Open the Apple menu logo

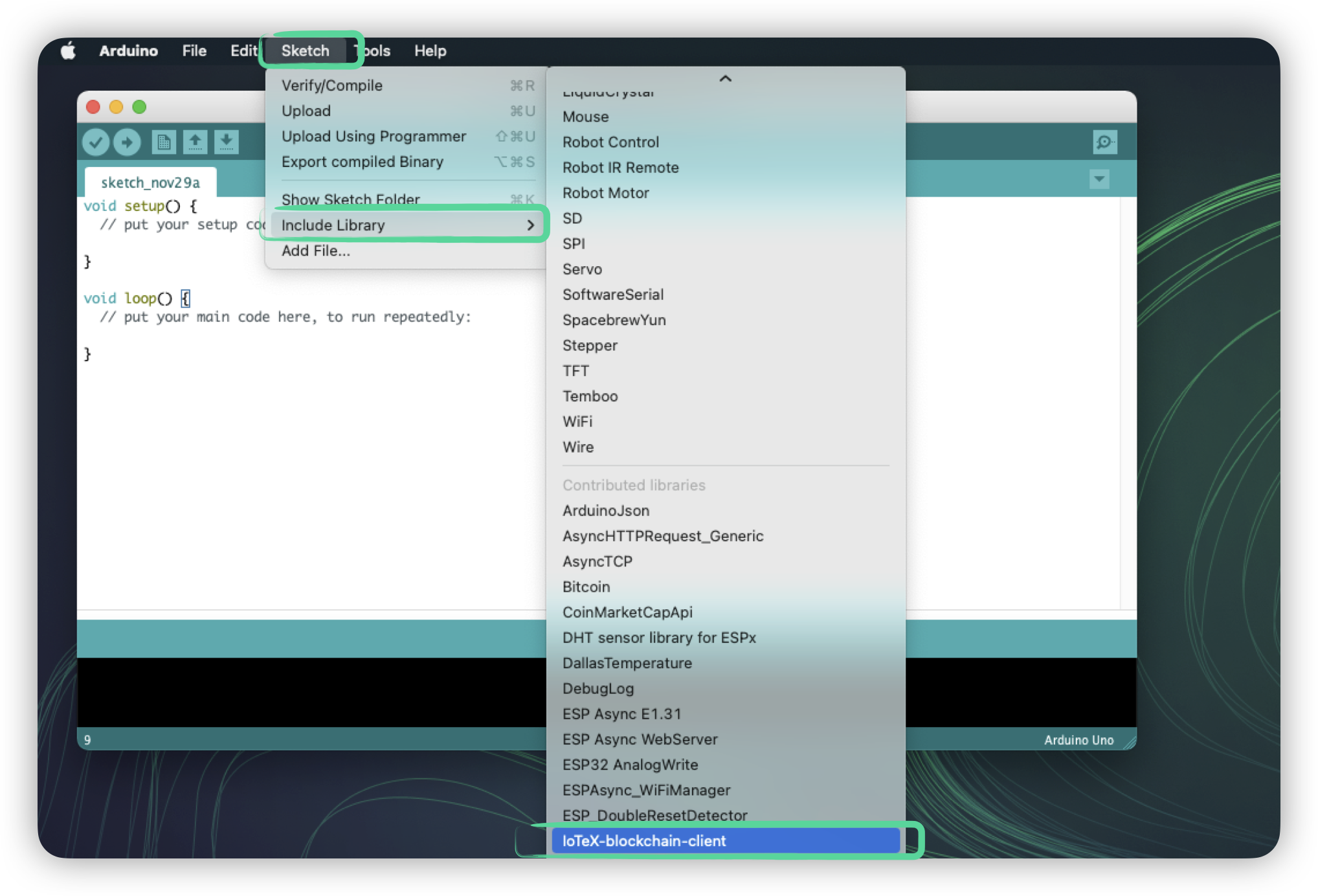tap(69, 50)
